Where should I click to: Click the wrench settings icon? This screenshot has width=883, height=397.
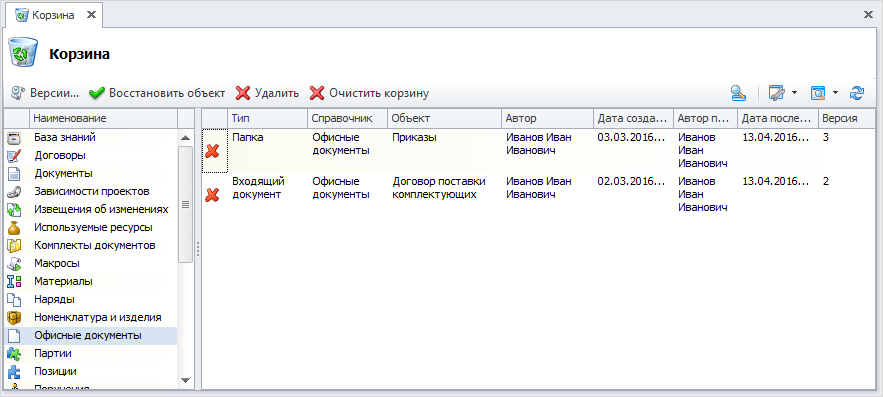tap(777, 93)
